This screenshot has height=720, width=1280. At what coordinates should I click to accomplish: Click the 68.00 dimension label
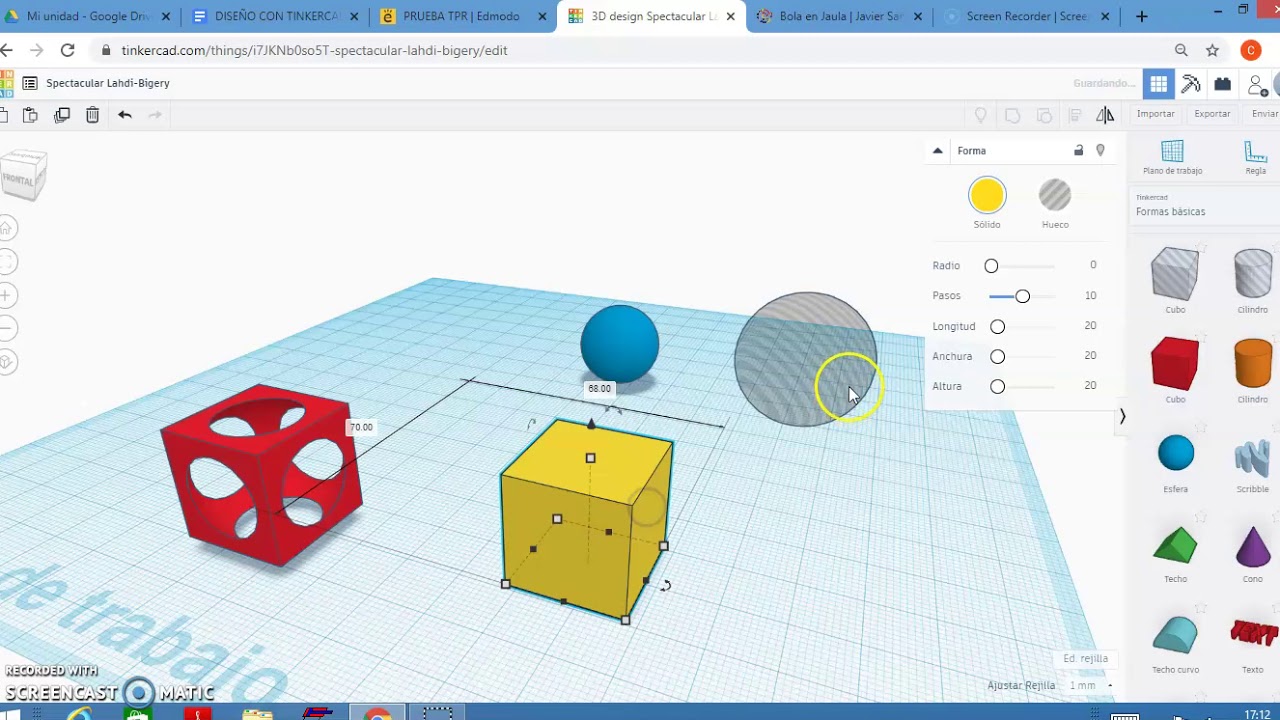coord(599,388)
